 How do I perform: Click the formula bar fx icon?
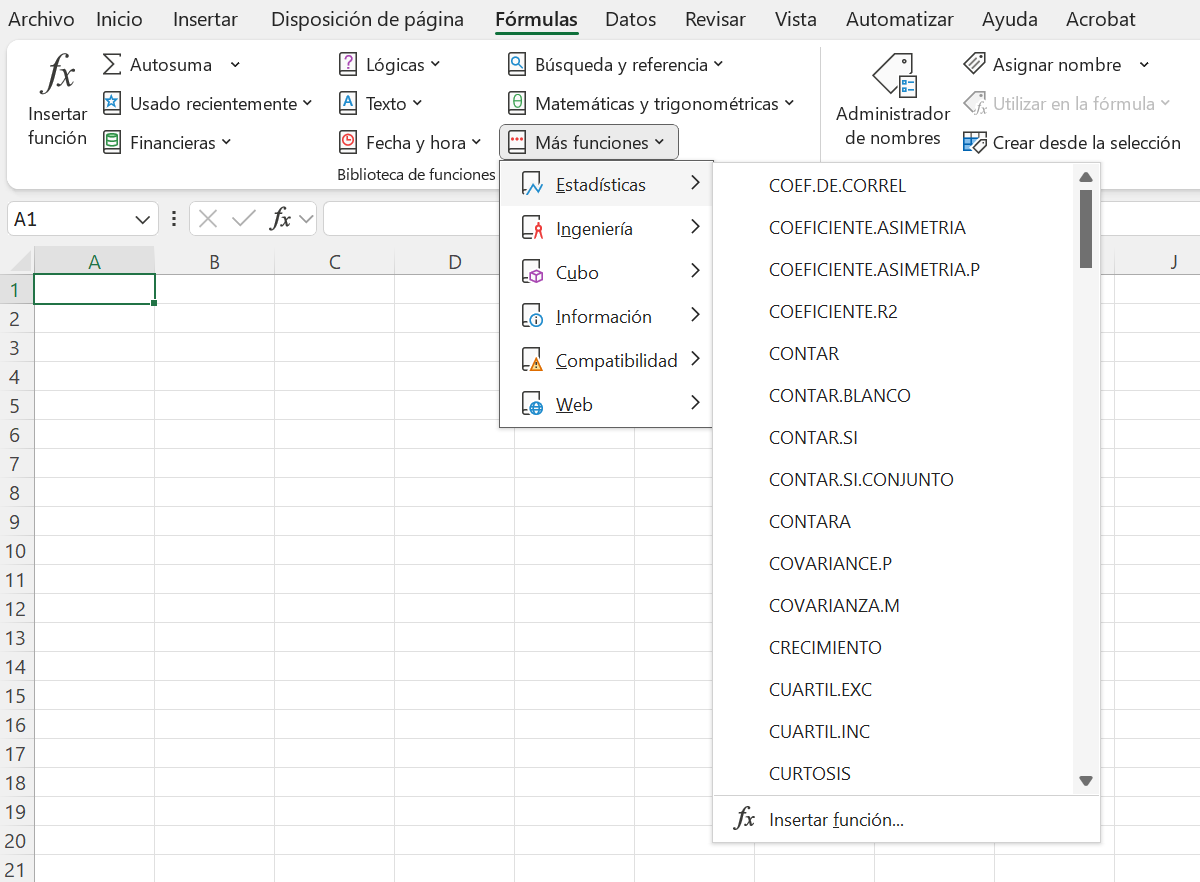tap(282, 219)
